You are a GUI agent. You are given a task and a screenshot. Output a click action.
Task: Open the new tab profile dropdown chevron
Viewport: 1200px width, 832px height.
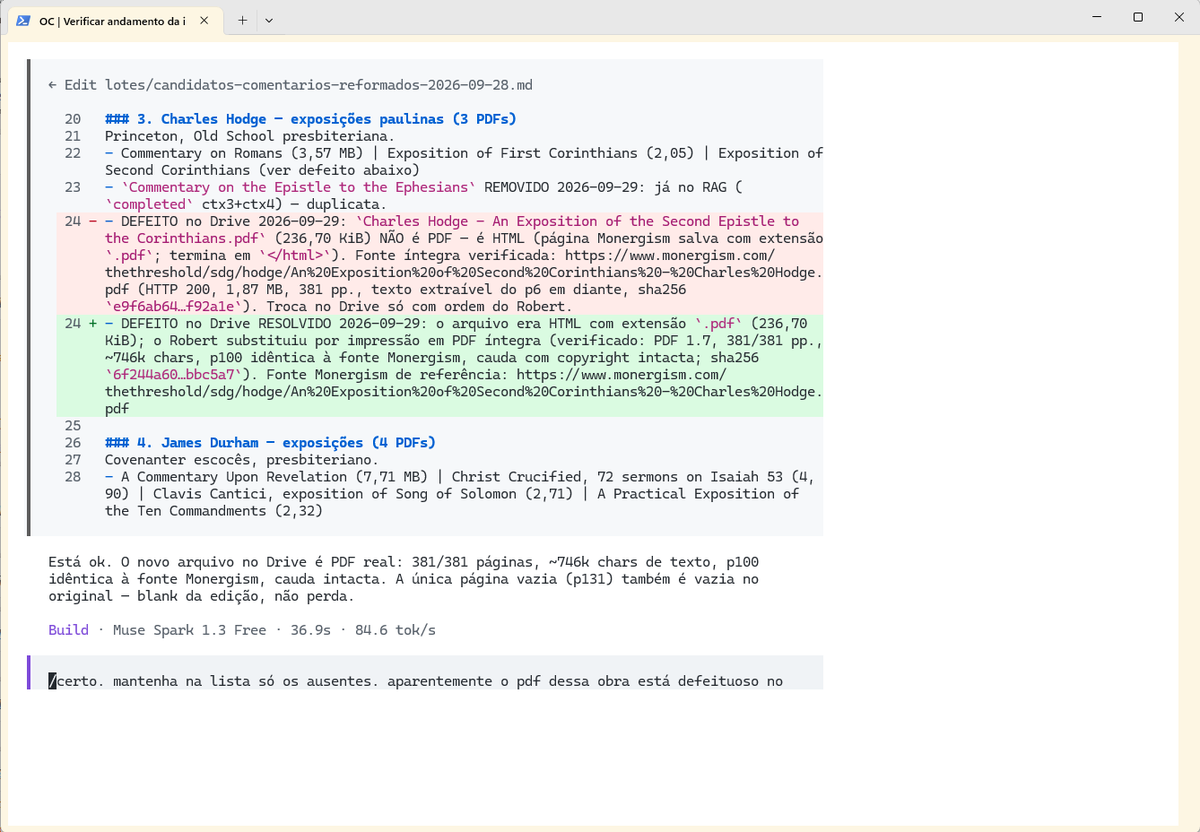tap(268, 20)
